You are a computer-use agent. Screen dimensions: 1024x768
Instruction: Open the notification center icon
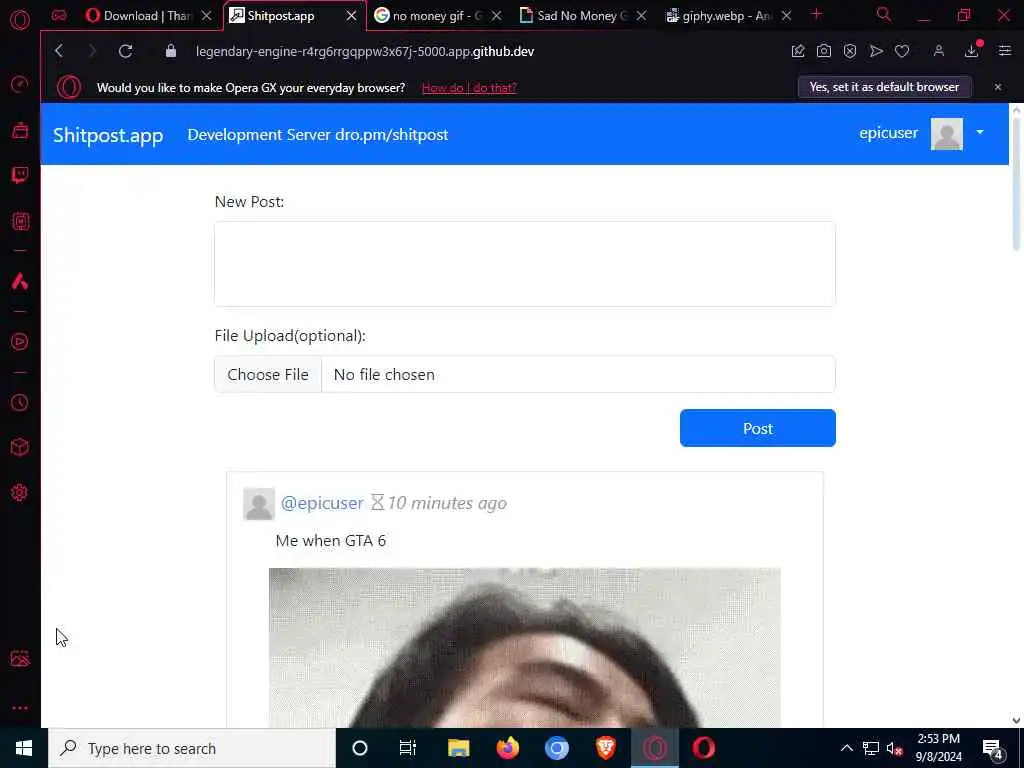click(x=993, y=749)
